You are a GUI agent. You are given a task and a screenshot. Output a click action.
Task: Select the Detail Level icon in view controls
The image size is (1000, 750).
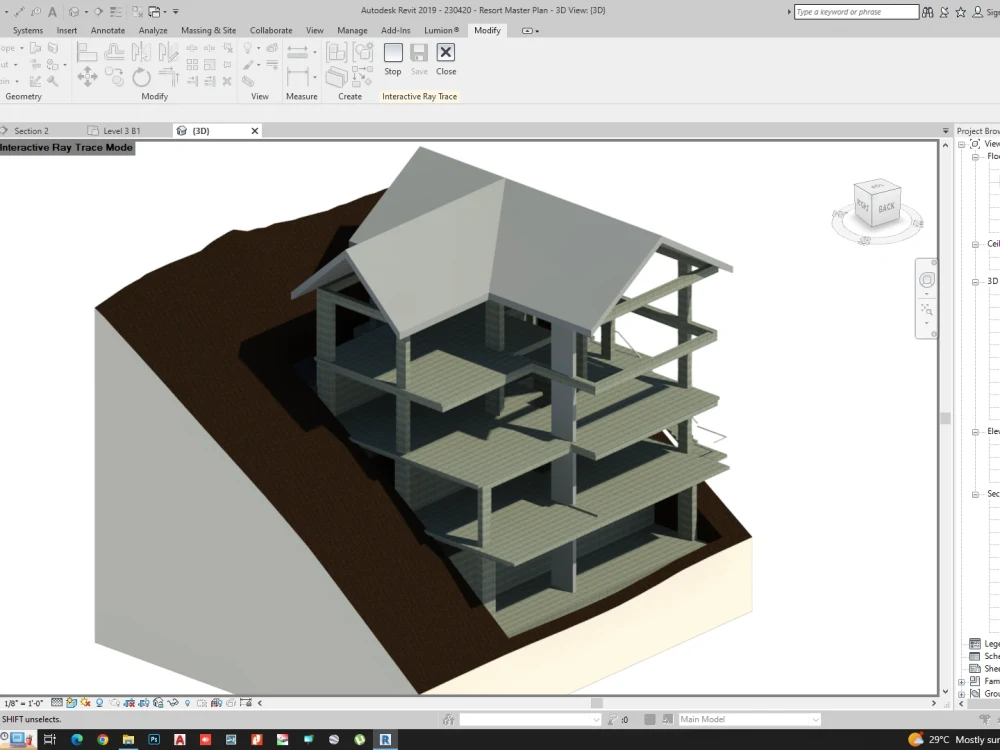55,701
